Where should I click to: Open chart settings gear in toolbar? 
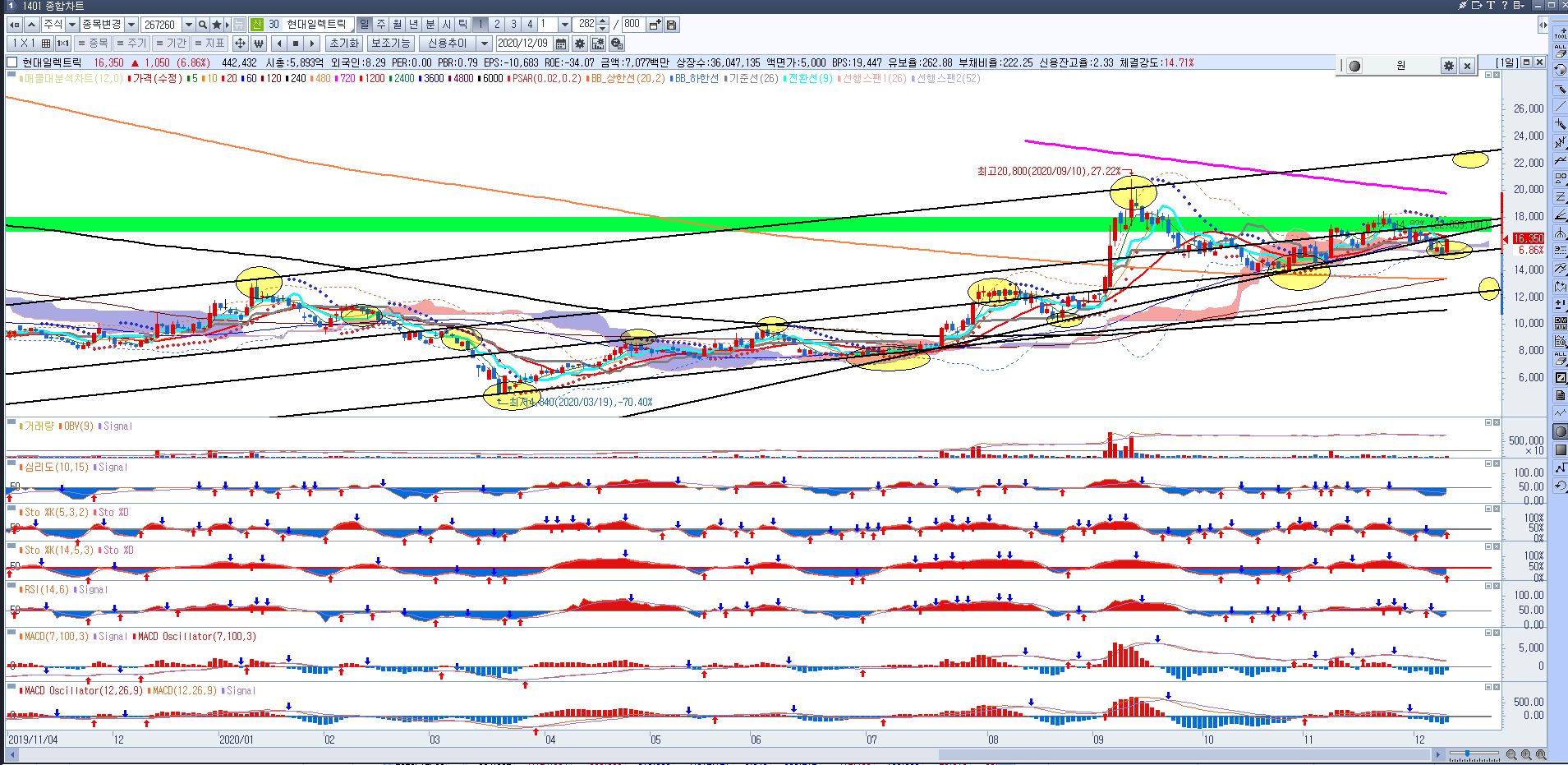point(580,44)
